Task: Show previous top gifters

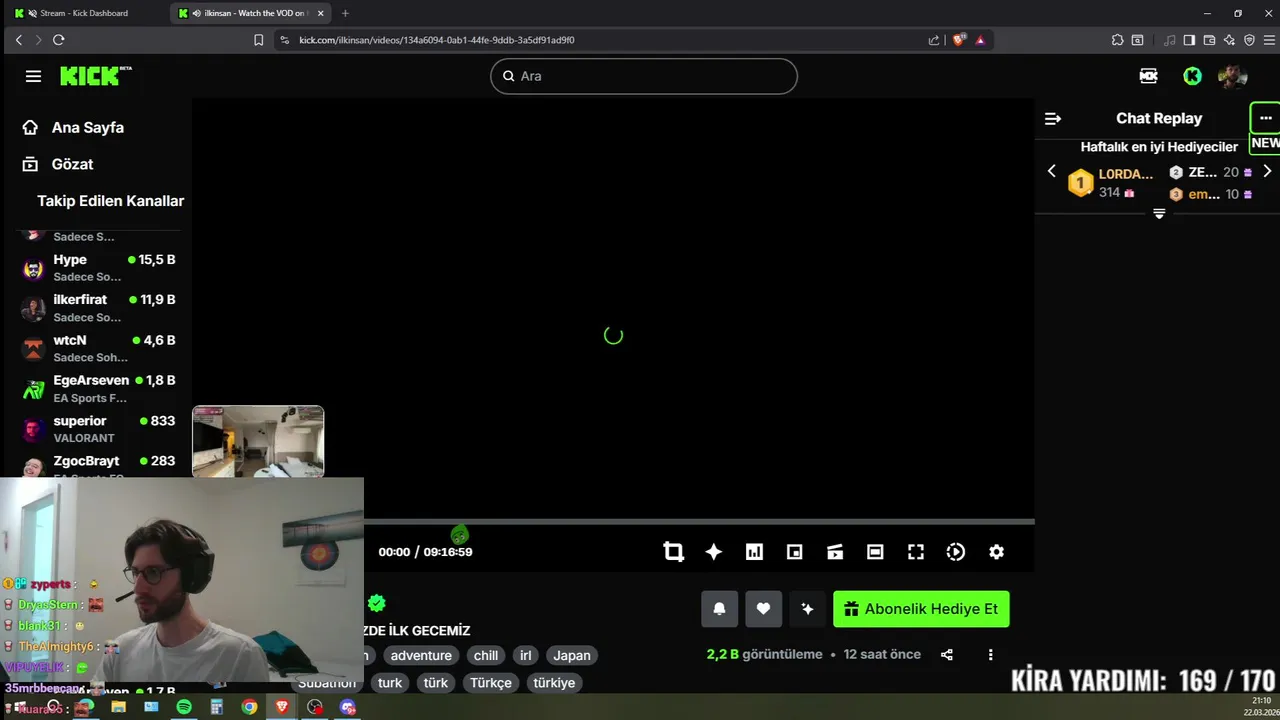Action: click(x=1051, y=171)
